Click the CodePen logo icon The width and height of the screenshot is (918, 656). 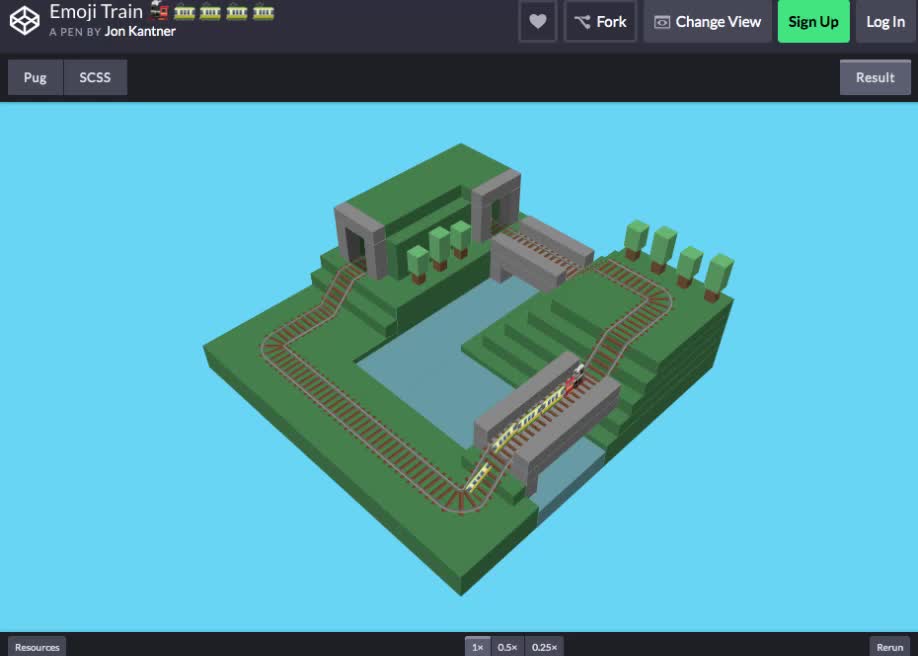(25, 20)
